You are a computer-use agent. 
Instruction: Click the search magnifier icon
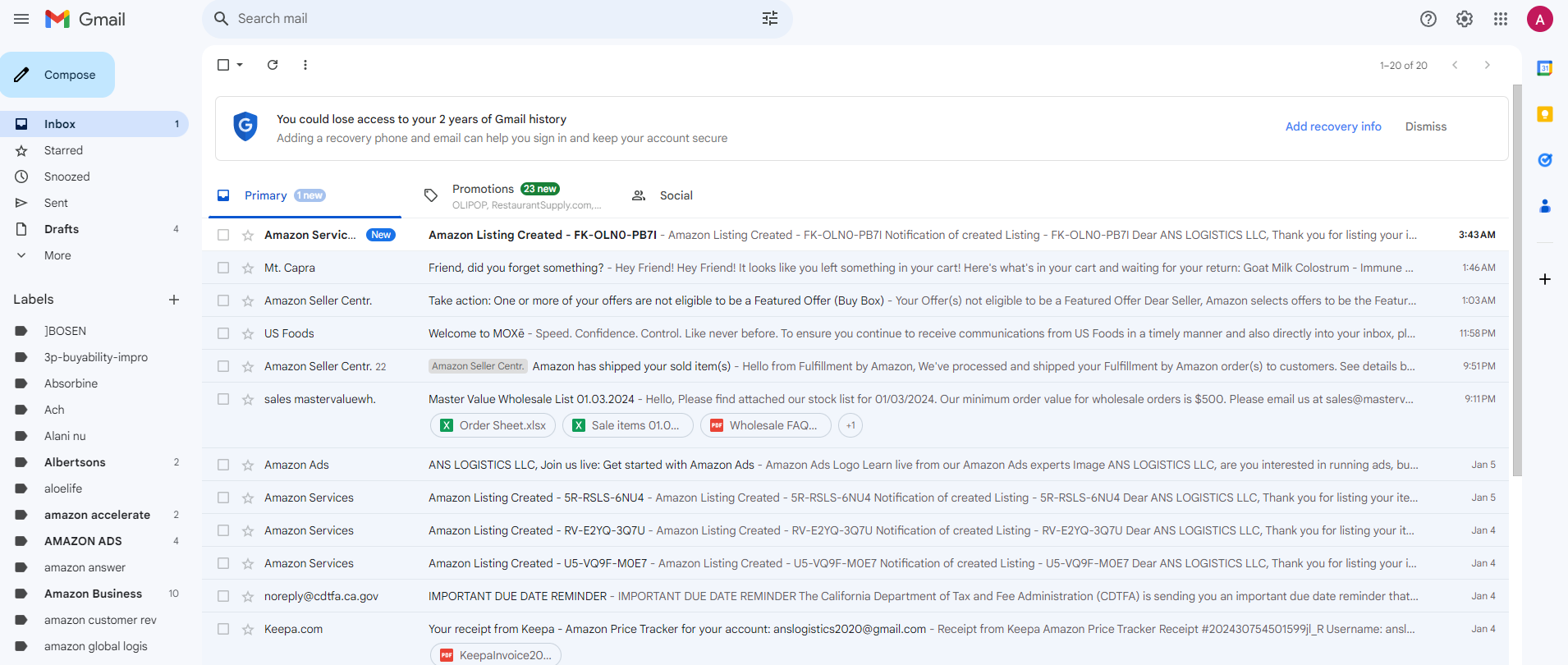pos(221,19)
